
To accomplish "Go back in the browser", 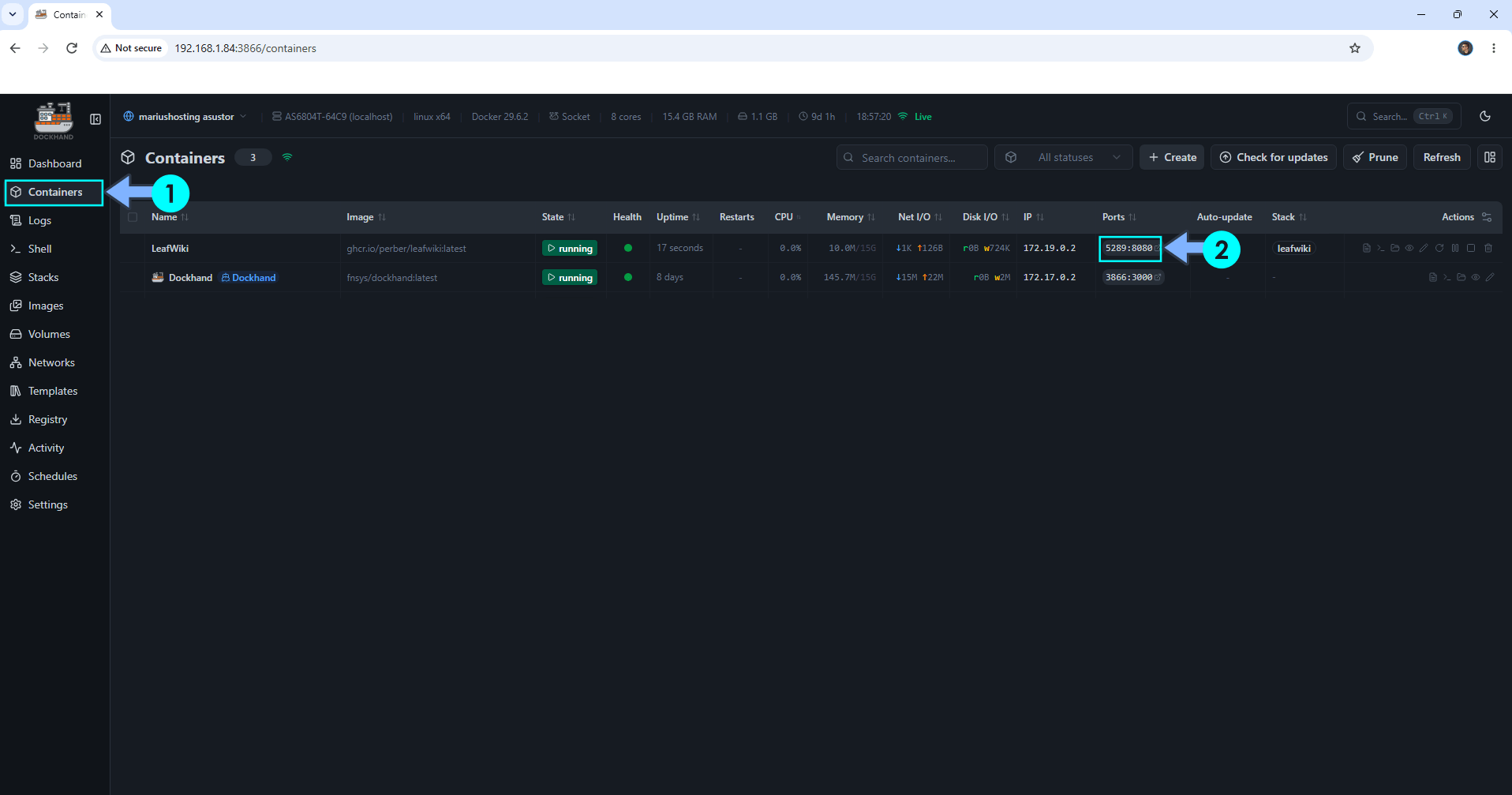I will point(15,48).
